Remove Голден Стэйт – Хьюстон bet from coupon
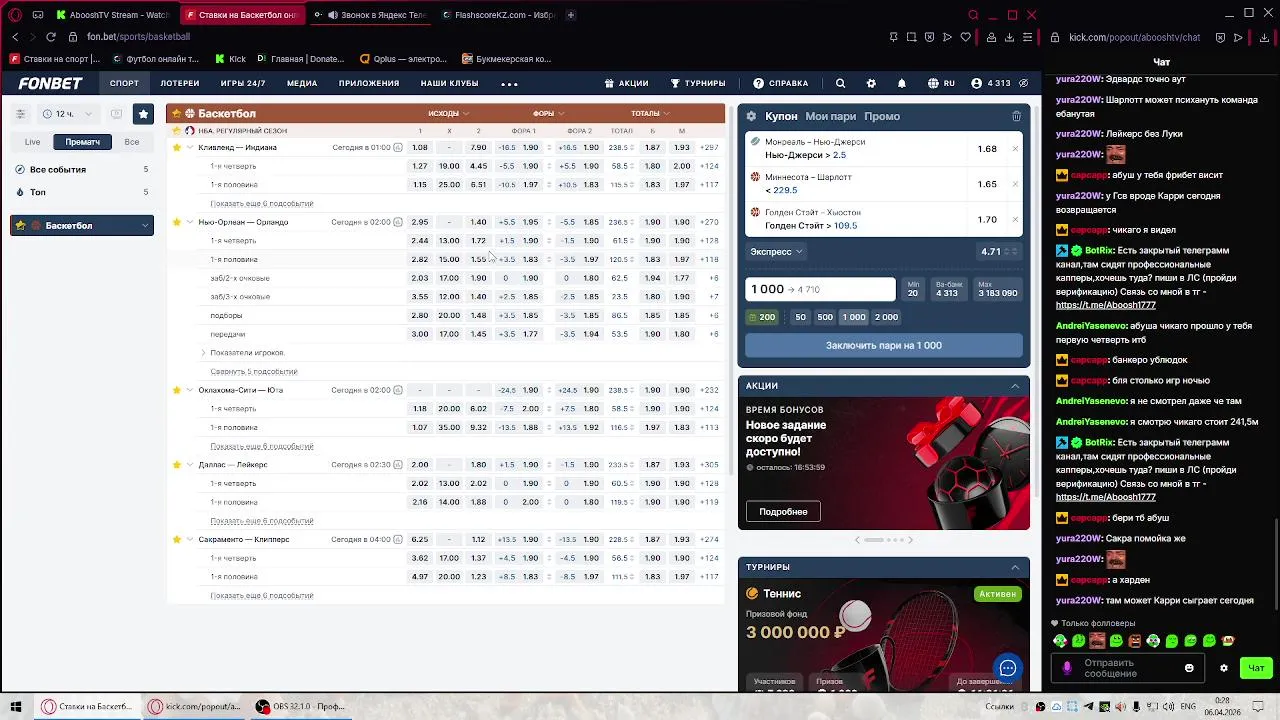Image resolution: width=1280 pixels, height=720 pixels. click(x=1015, y=219)
